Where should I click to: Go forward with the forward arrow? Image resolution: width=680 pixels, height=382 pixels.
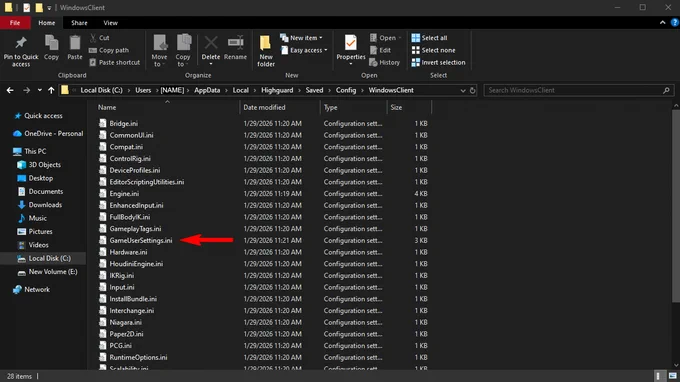tap(26, 90)
